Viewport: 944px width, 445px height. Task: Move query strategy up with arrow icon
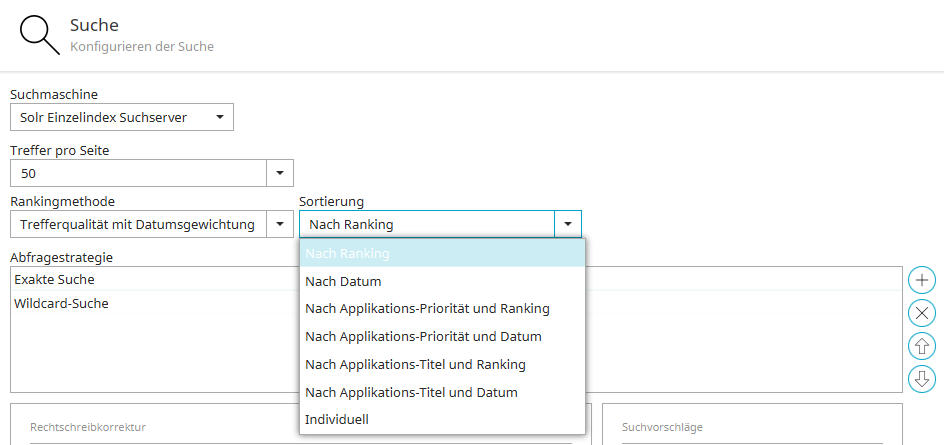(x=921, y=346)
